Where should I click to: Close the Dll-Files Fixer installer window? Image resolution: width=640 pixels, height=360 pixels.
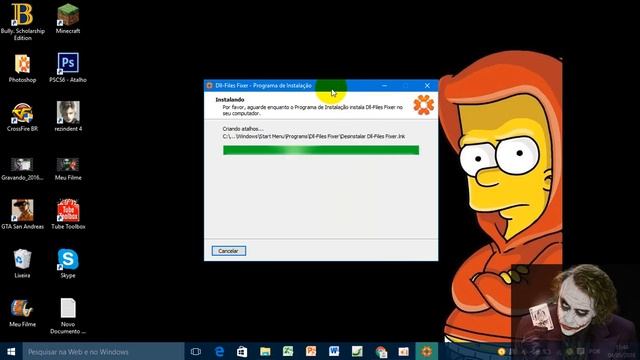click(x=427, y=85)
